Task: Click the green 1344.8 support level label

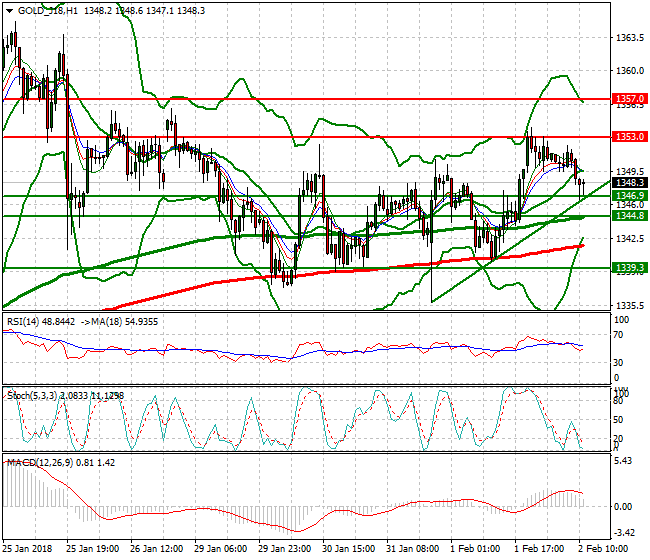Action: click(630, 216)
